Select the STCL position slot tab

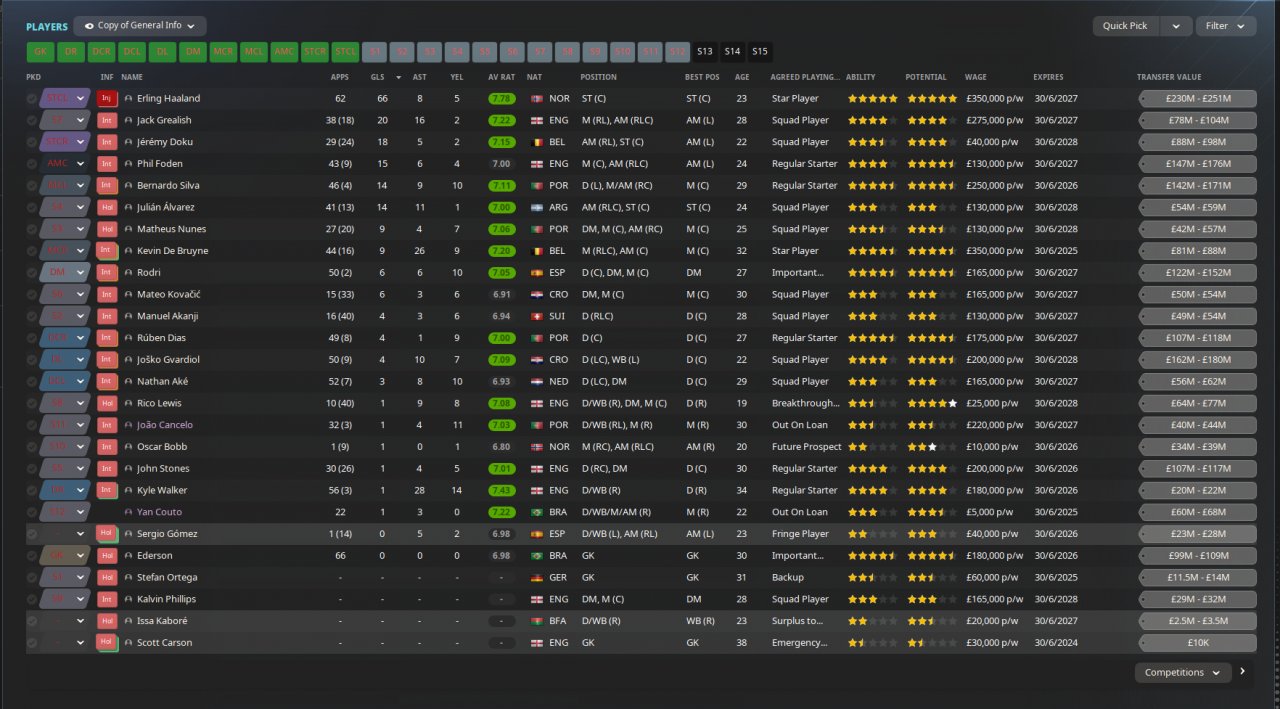click(345, 51)
